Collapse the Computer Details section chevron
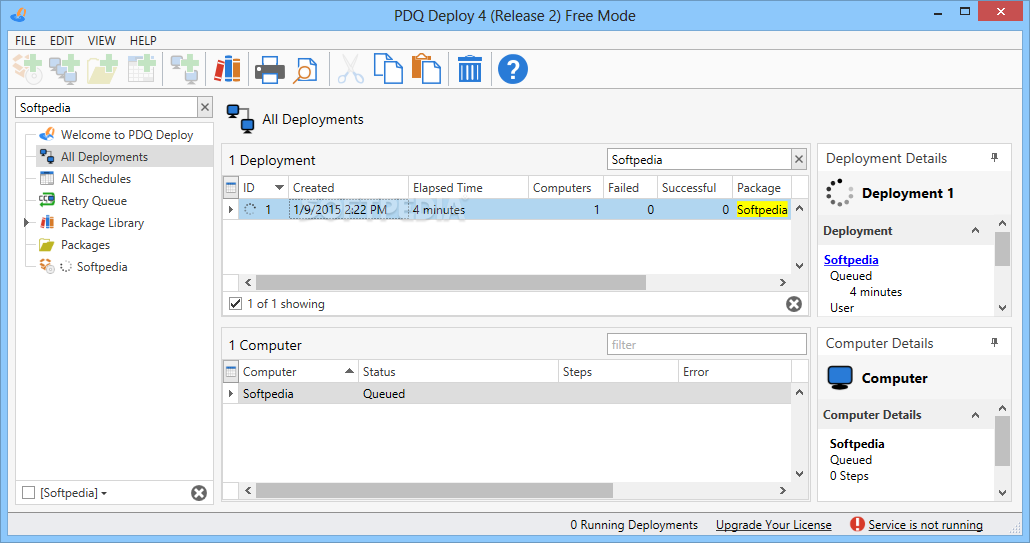The image size is (1030, 543). [x=975, y=415]
